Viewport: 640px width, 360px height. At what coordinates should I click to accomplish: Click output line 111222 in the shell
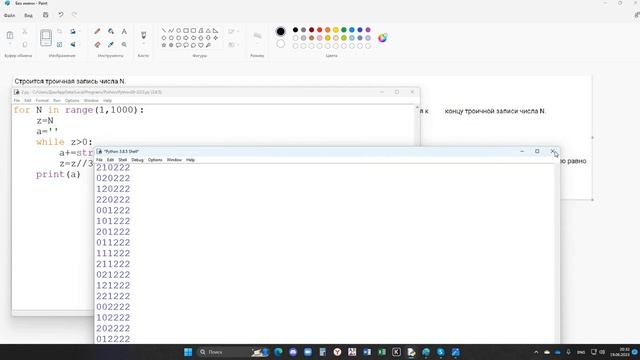(x=113, y=253)
